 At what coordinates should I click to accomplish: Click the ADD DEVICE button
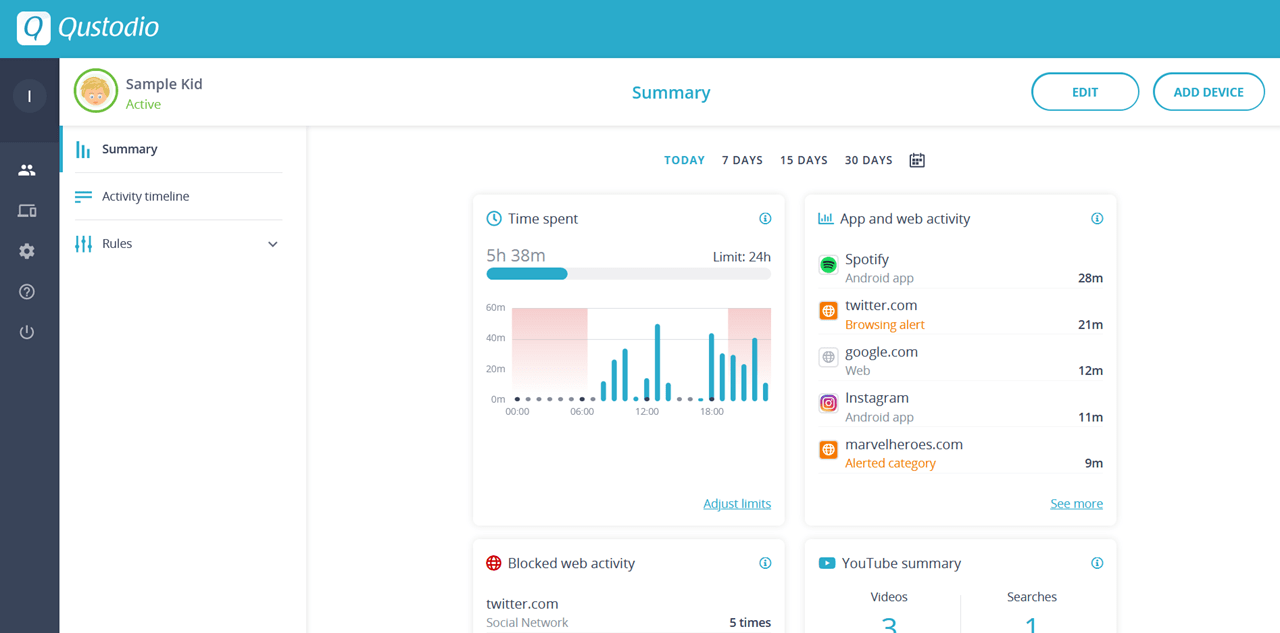(1209, 92)
